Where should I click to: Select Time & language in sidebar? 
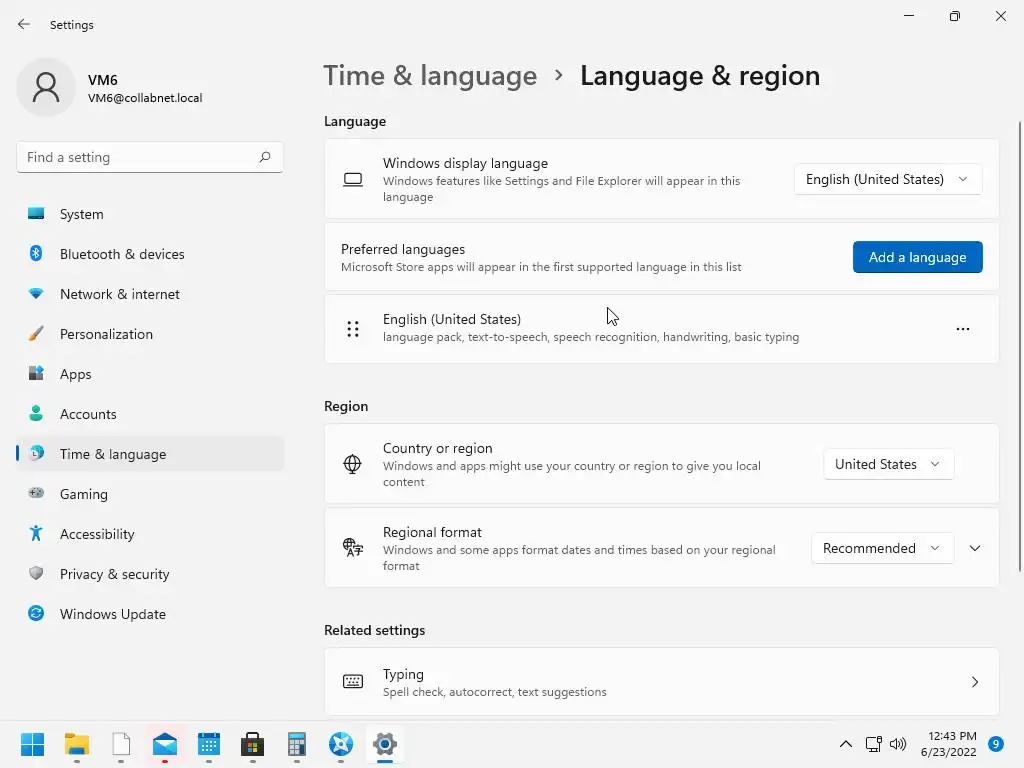[x=150, y=454]
